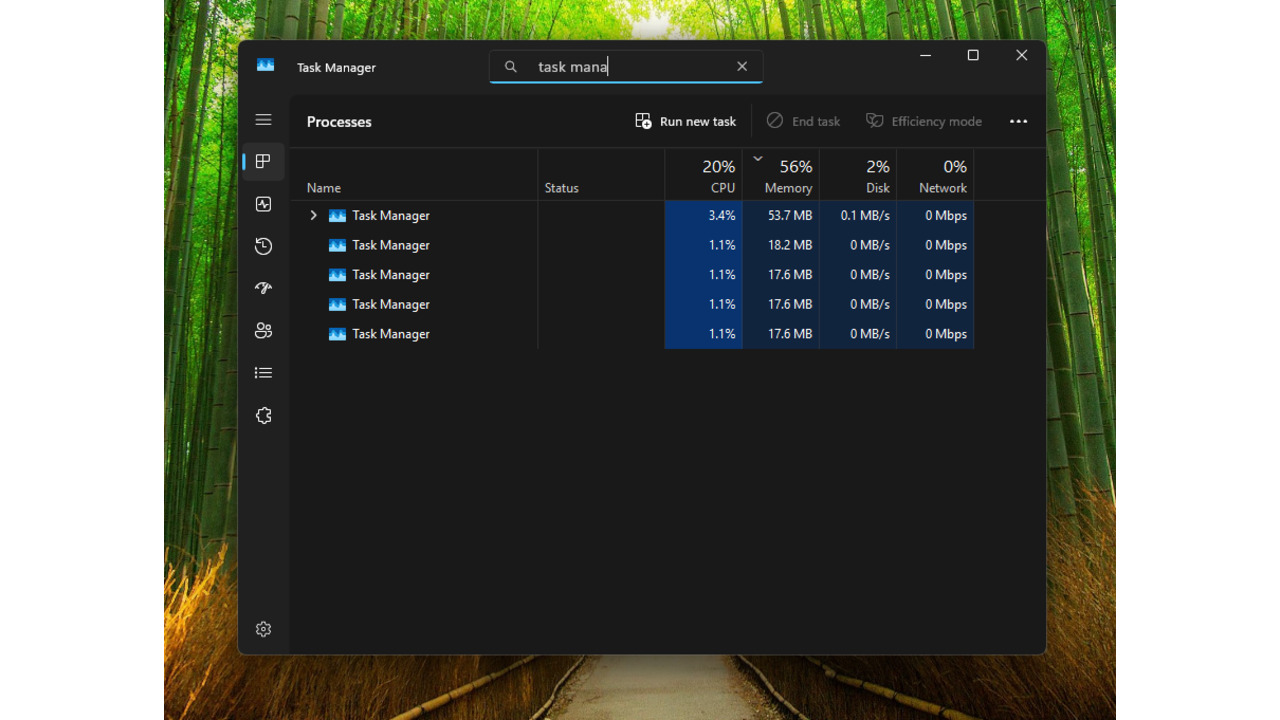Open the Startup apps page icon
The image size is (1280, 720).
tap(263, 288)
